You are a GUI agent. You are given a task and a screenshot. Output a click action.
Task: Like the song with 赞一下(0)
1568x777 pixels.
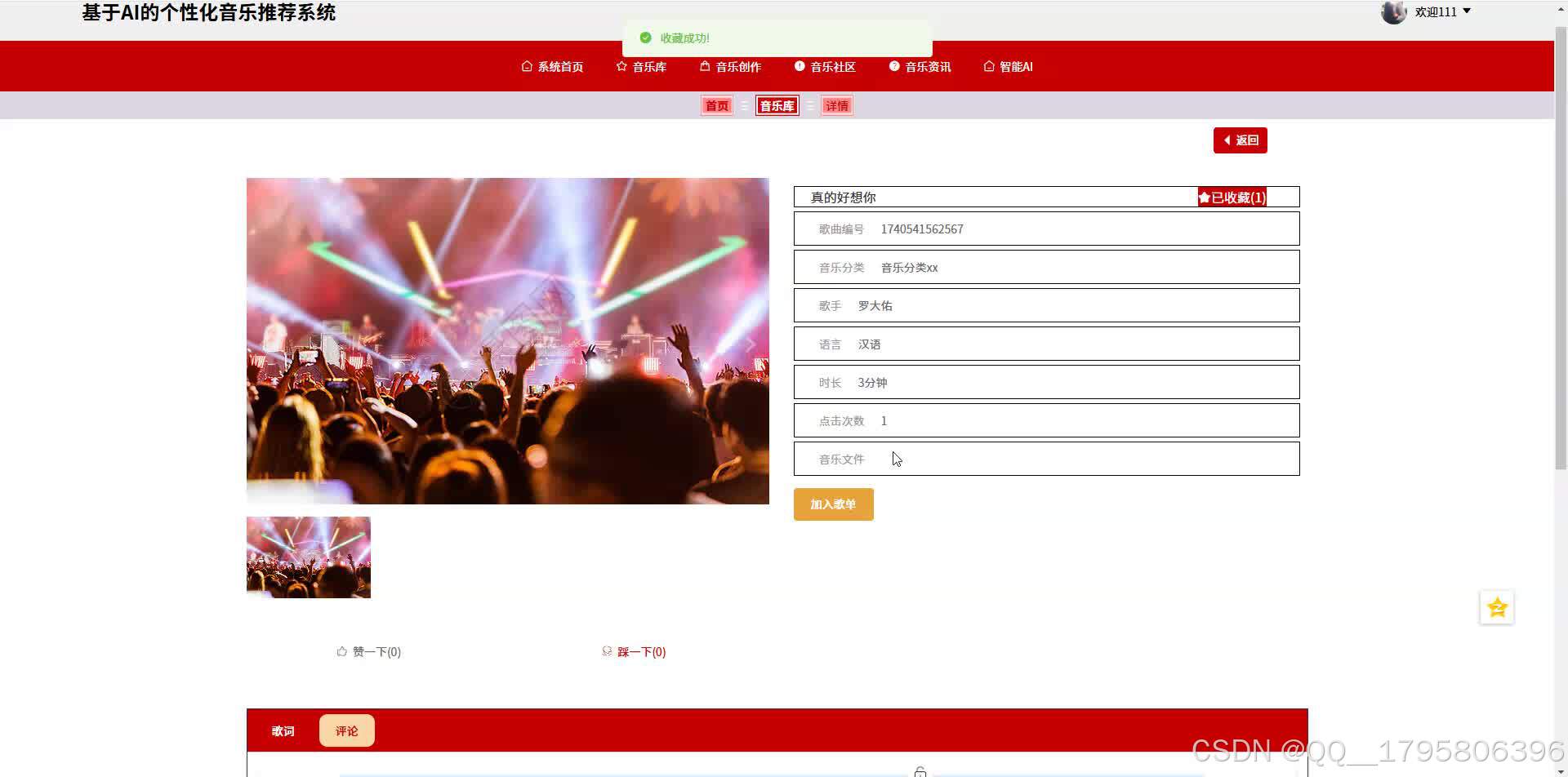tap(368, 652)
